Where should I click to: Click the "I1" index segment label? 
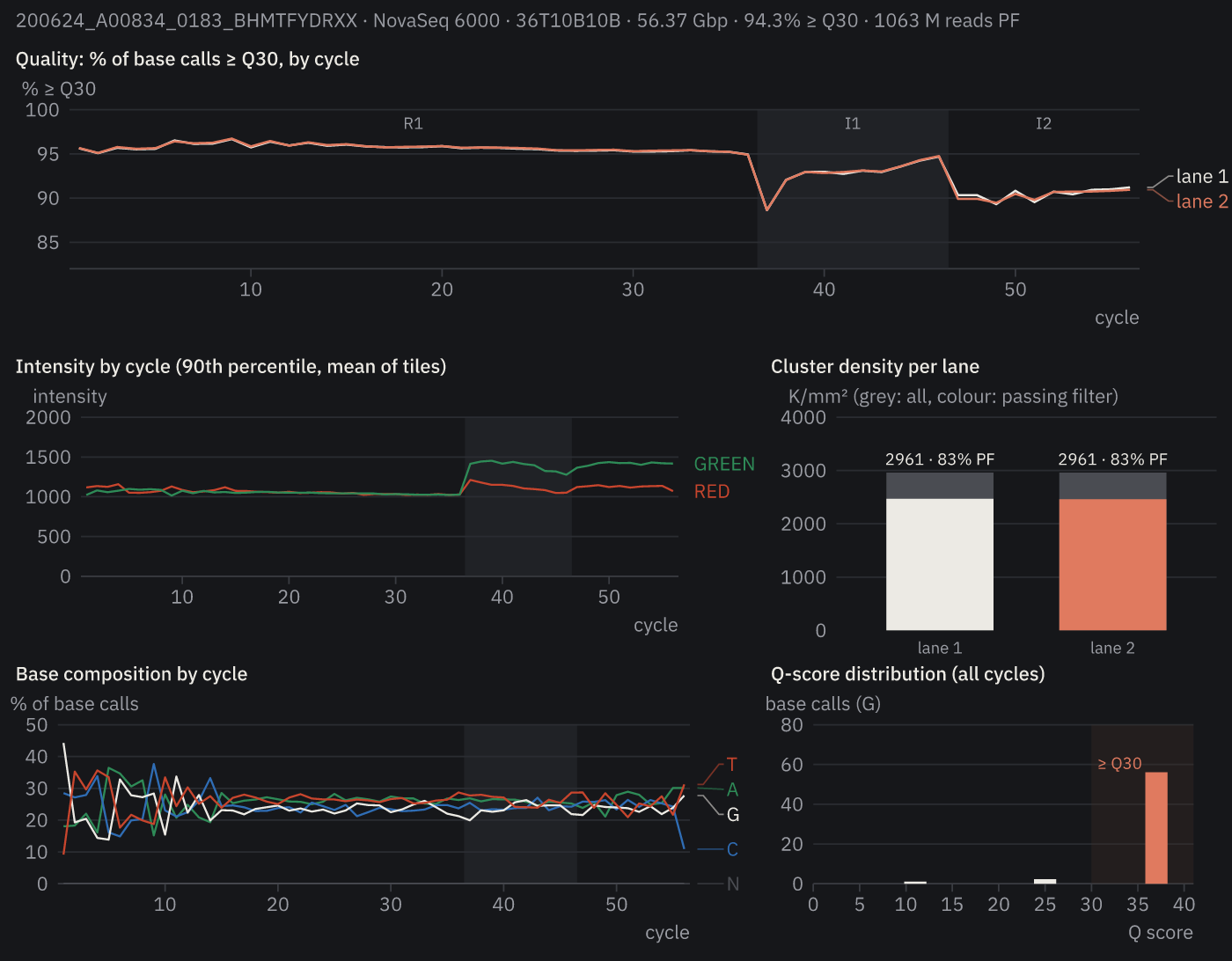point(852,123)
